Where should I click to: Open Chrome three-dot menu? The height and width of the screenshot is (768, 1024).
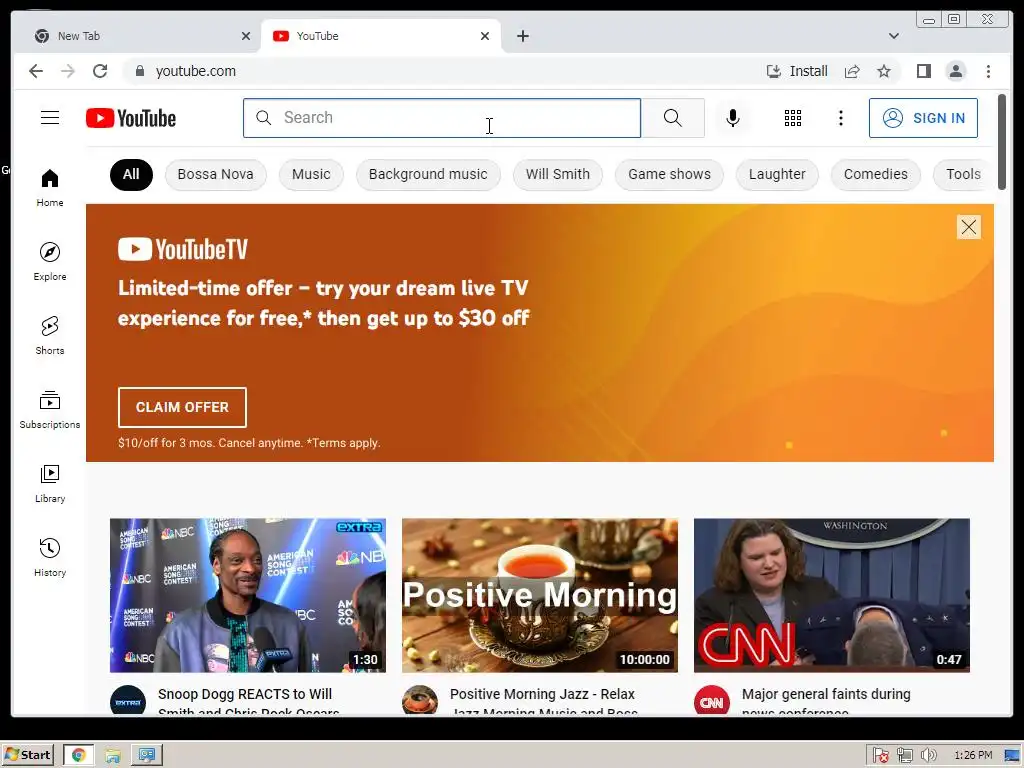pos(988,71)
